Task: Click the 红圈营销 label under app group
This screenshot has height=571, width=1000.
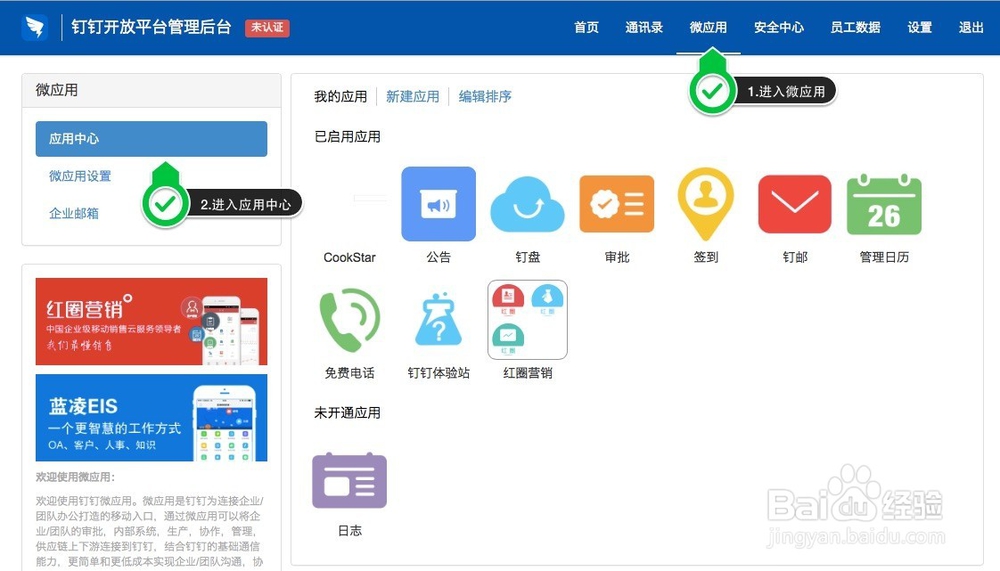Action: pyautogui.click(x=527, y=373)
